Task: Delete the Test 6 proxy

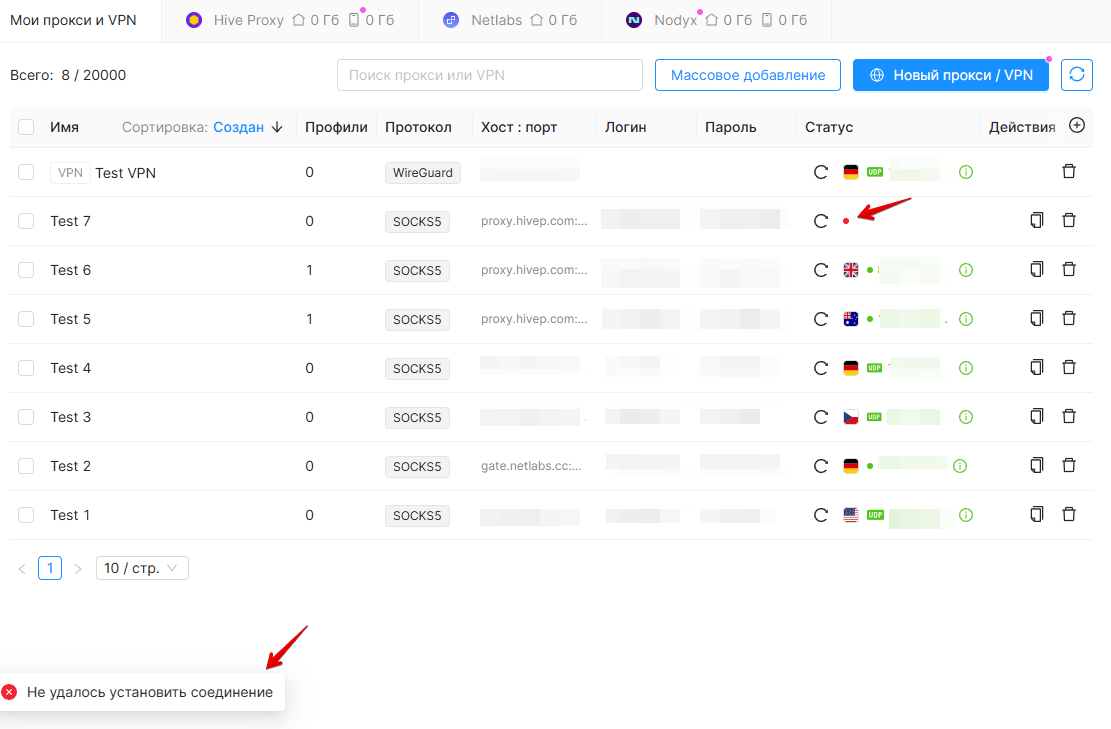Action: pyautogui.click(x=1069, y=269)
